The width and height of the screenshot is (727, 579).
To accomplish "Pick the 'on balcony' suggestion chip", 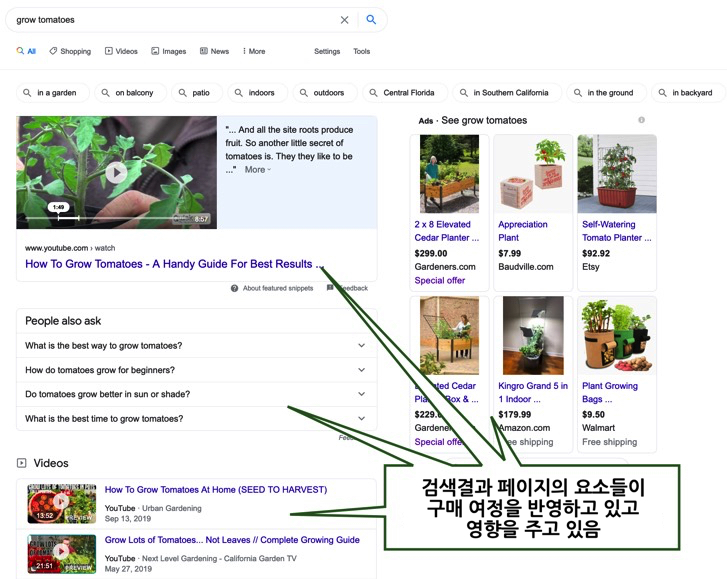I will [130, 93].
